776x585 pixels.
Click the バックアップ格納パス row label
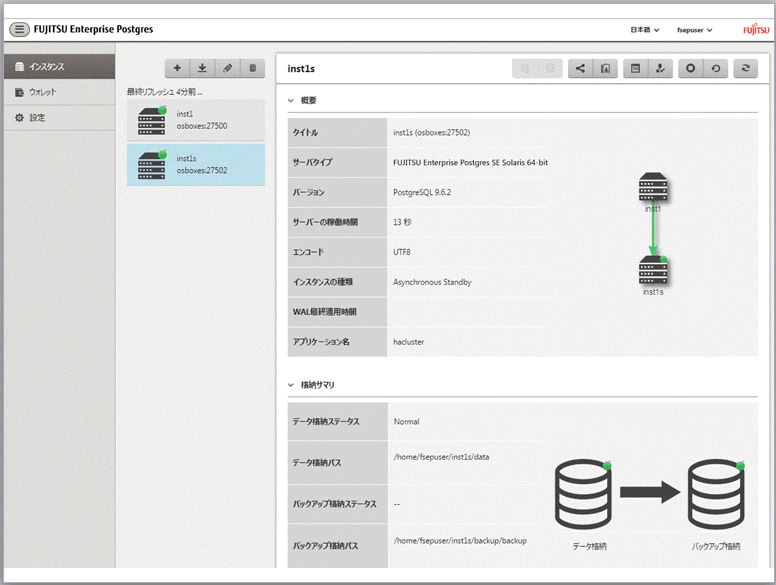325,546
